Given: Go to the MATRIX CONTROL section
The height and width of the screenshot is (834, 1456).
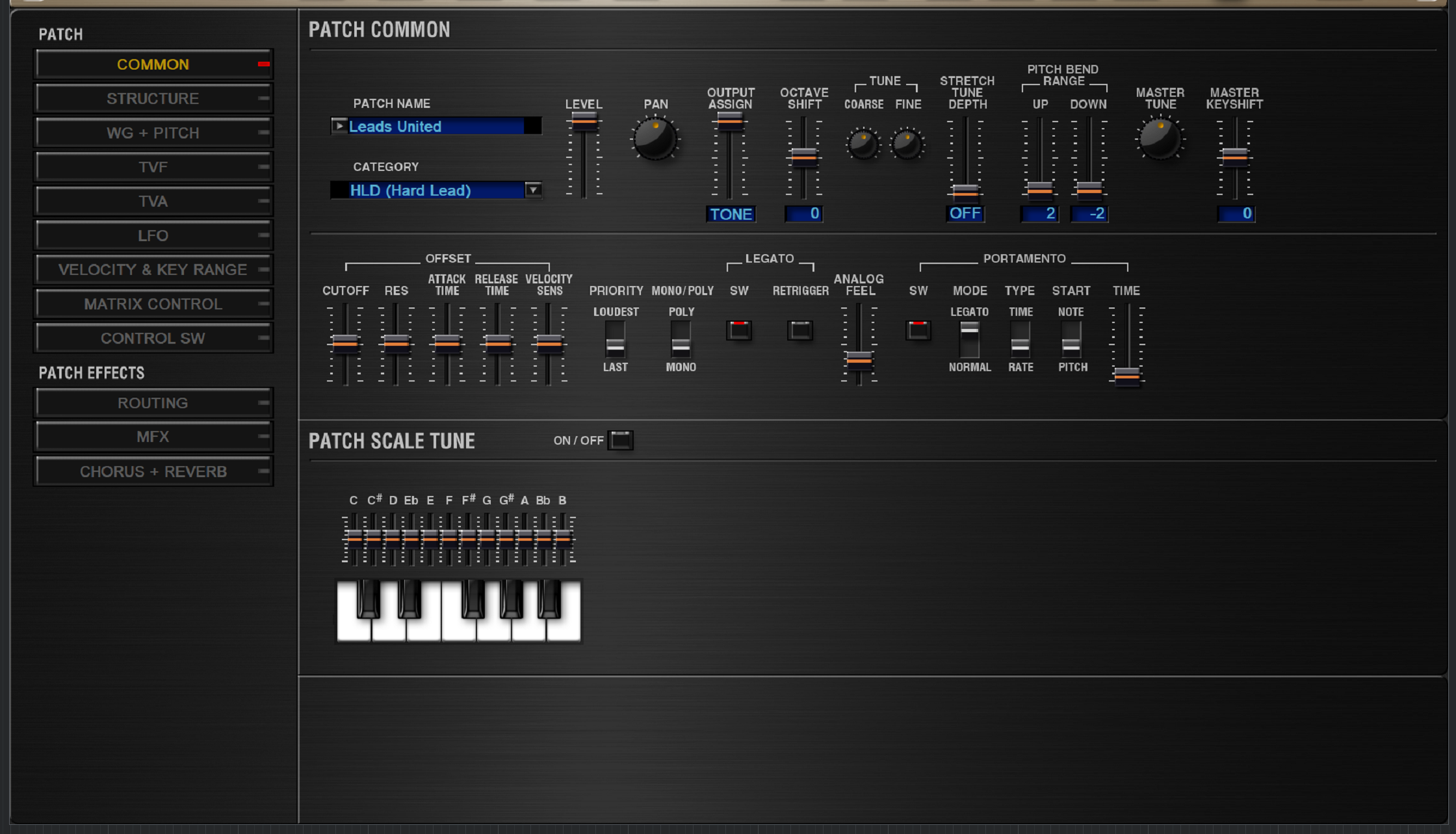Looking at the screenshot, I should click(x=153, y=304).
